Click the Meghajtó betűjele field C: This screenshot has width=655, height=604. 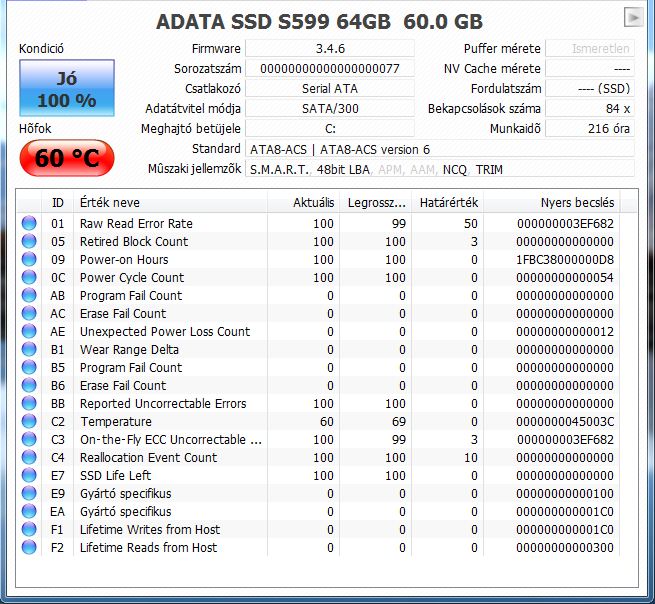tap(330, 129)
